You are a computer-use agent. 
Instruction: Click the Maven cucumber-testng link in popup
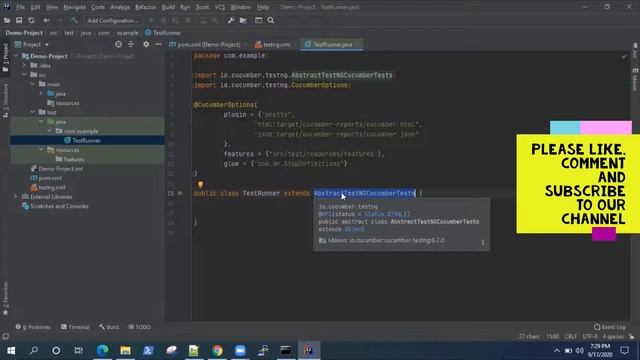point(386,240)
